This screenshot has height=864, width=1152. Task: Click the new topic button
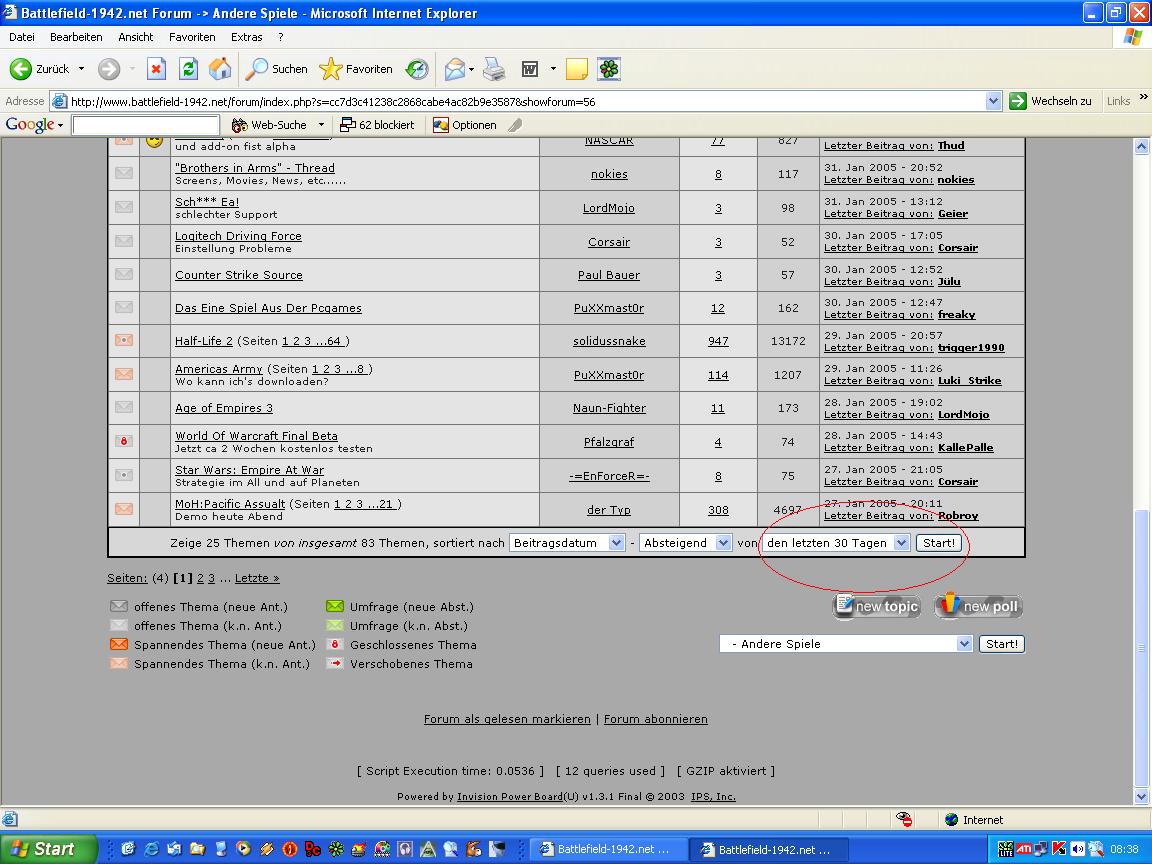(876, 606)
